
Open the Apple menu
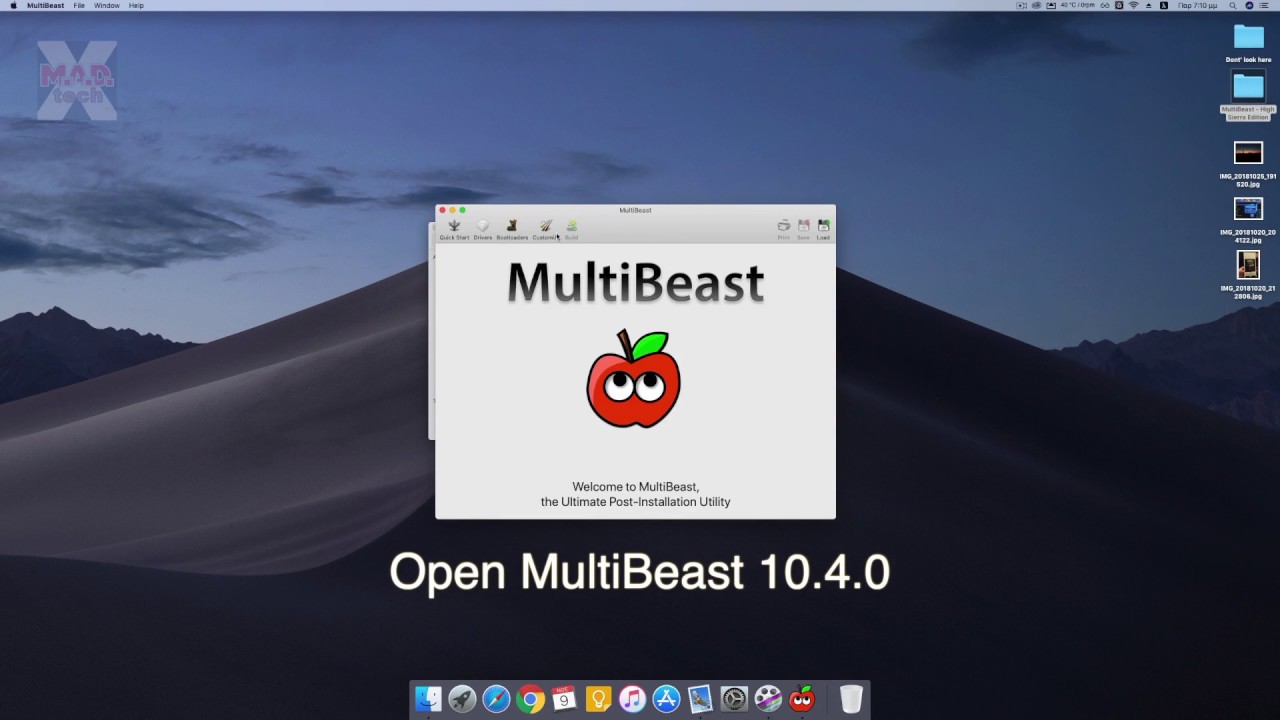click(x=13, y=5)
